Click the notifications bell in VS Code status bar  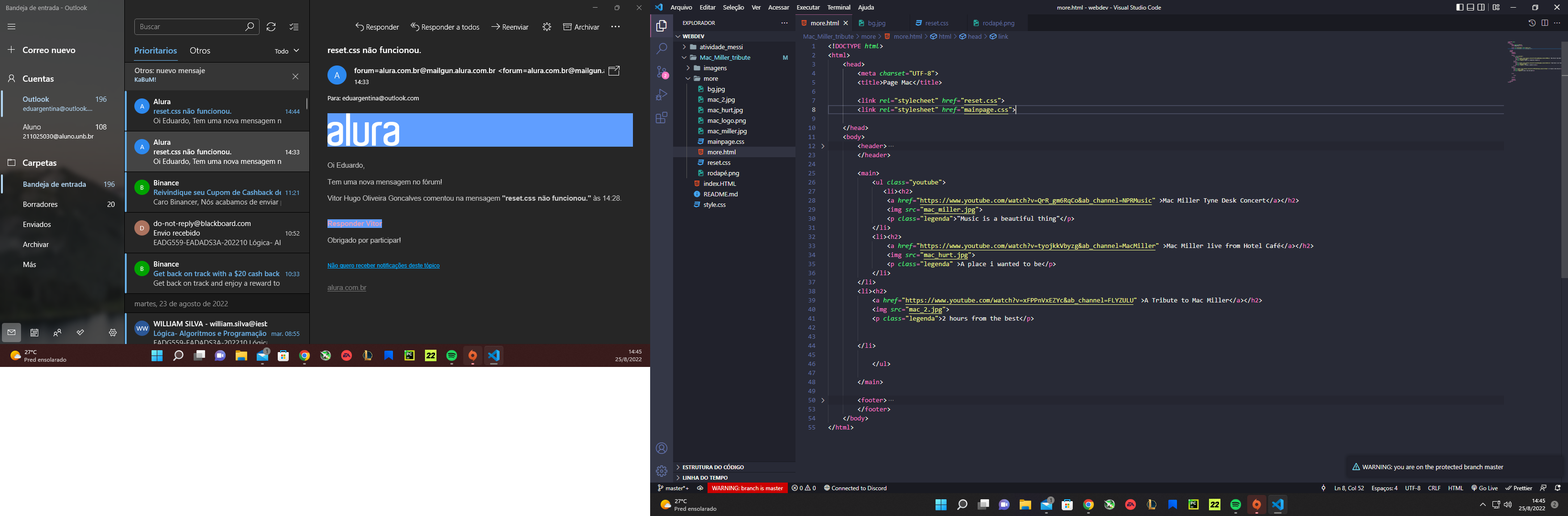pyautogui.click(x=1557, y=488)
